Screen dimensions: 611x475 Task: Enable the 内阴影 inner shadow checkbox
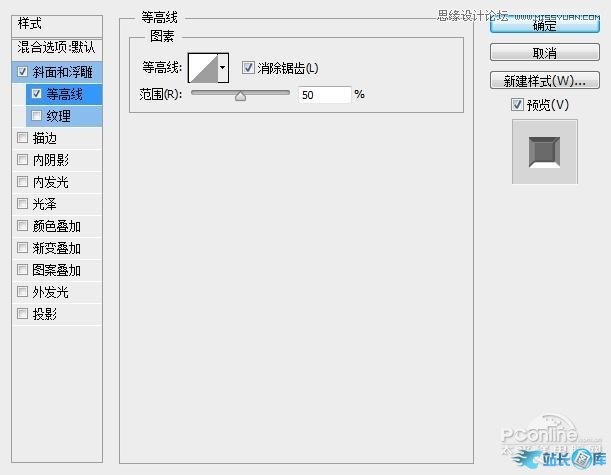[x=23, y=160]
